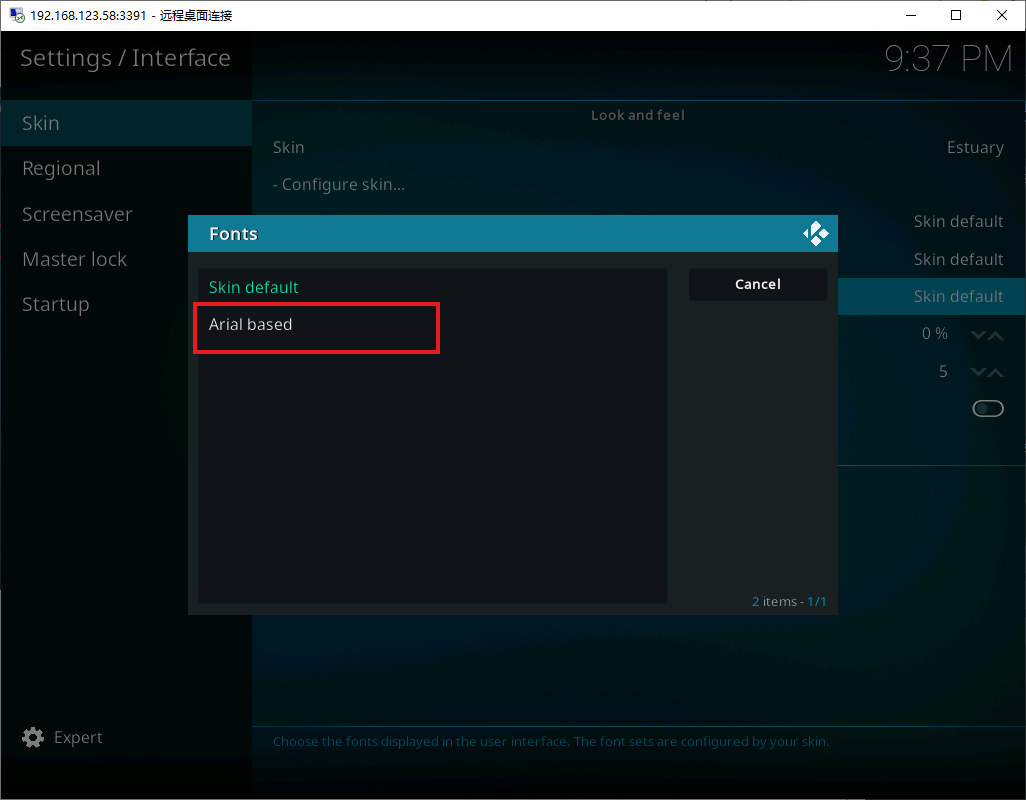Image resolution: width=1026 pixels, height=800 pixels.
Task: Click the Expert settings level gear icon
Action: 33,737
